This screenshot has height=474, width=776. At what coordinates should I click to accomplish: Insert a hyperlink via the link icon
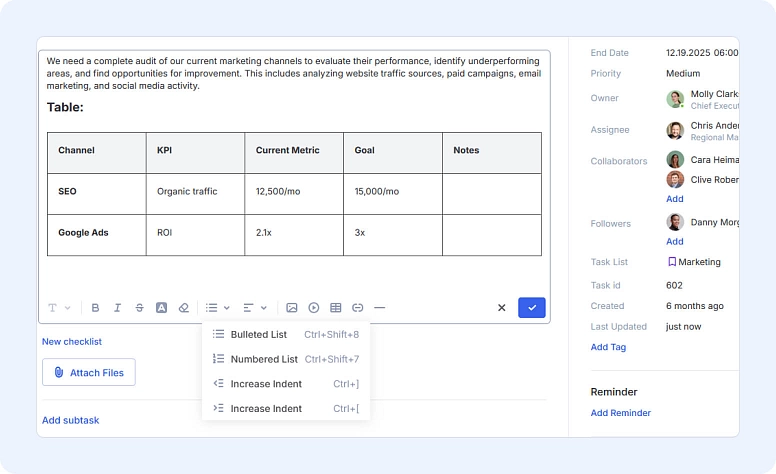tap(358, 308)
